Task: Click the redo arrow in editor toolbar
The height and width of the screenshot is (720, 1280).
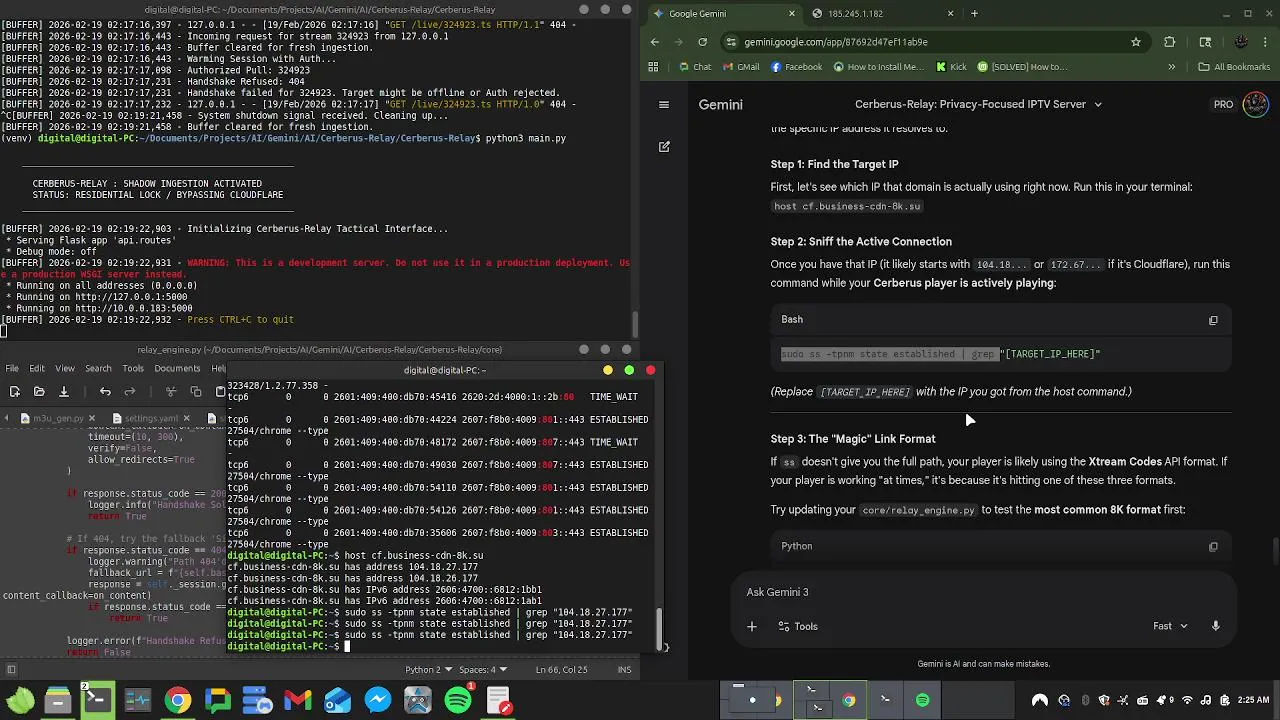Action: 131,391
